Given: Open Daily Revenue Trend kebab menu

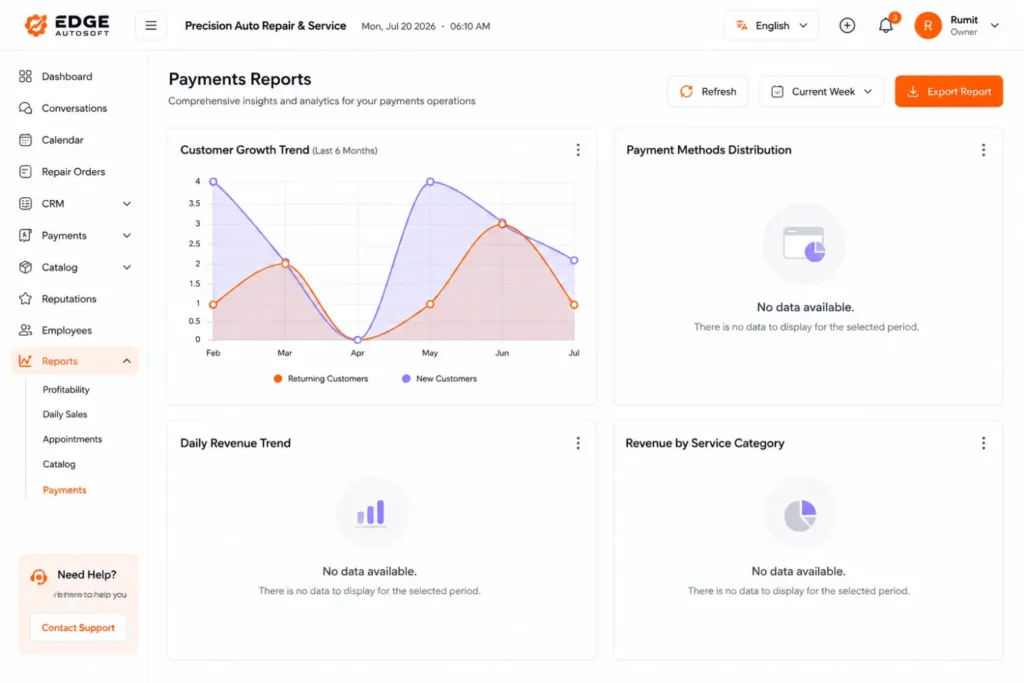Looking at the screenshot, I should pyautogui.click(x=578, y=443).
